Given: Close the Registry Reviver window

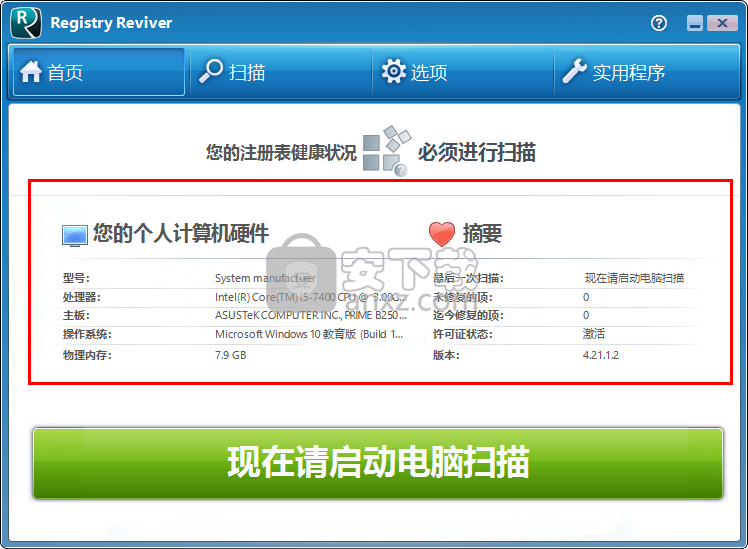Looking at the screenshot, I should click(x=722, y=23).
